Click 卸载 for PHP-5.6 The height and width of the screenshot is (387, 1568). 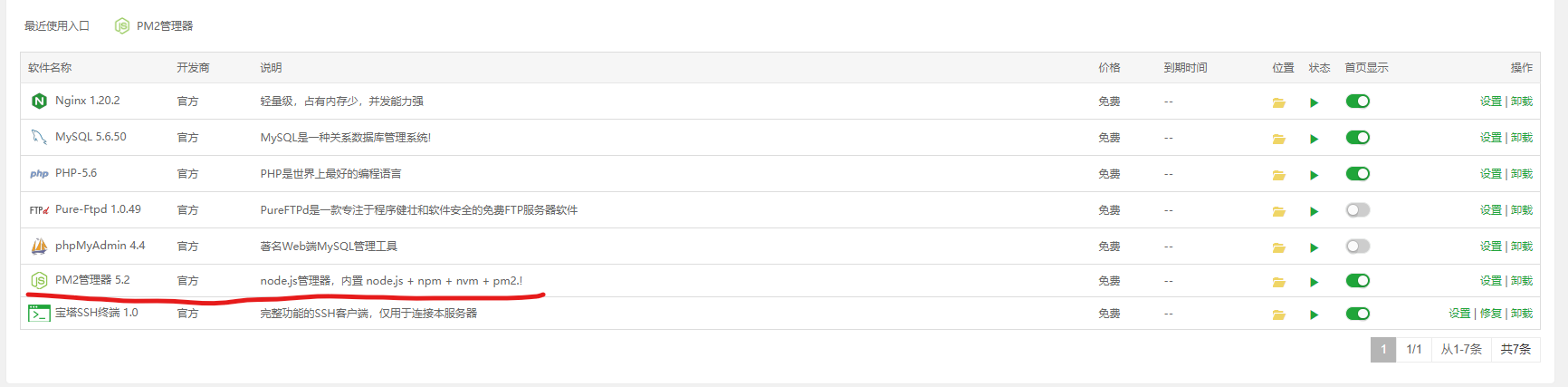coord(1522,174)
